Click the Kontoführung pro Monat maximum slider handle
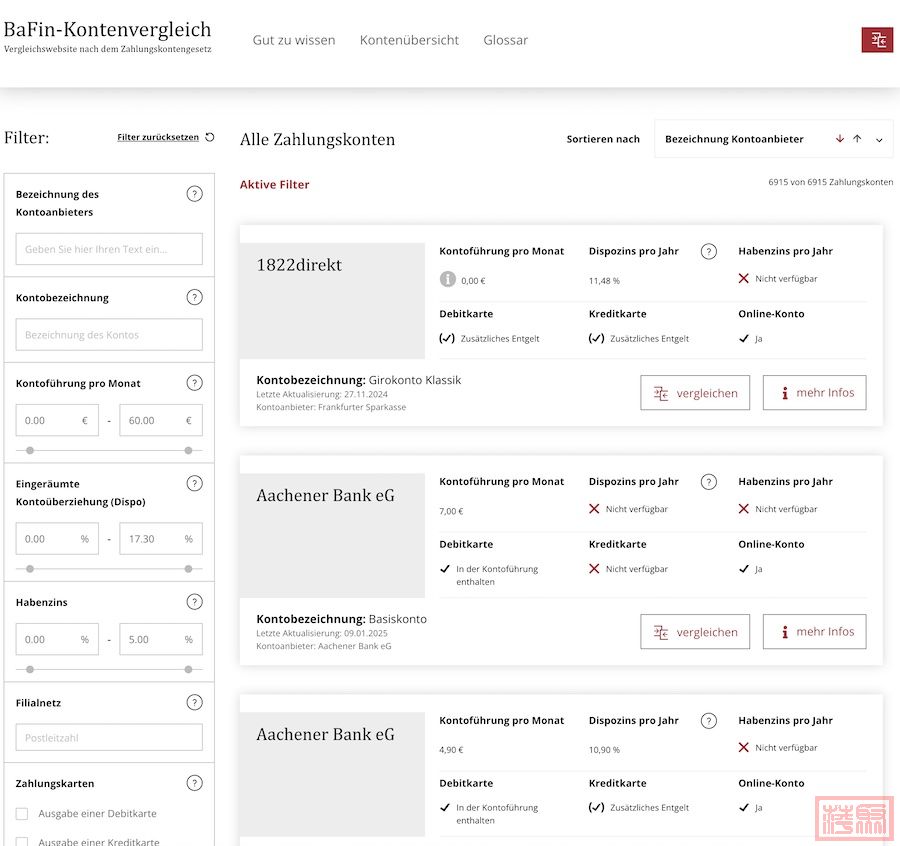Image resolution: width=900 pixels, height=846 pixels. tap(188, 451)
